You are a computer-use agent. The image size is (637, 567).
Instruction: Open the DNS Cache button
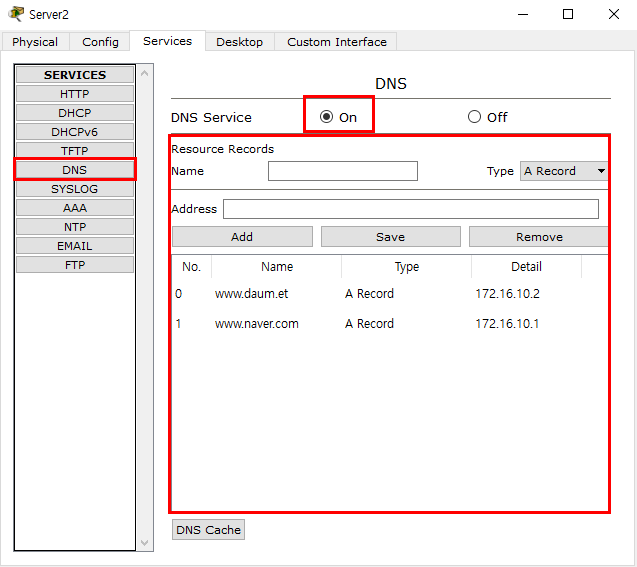tap(208, 530)
